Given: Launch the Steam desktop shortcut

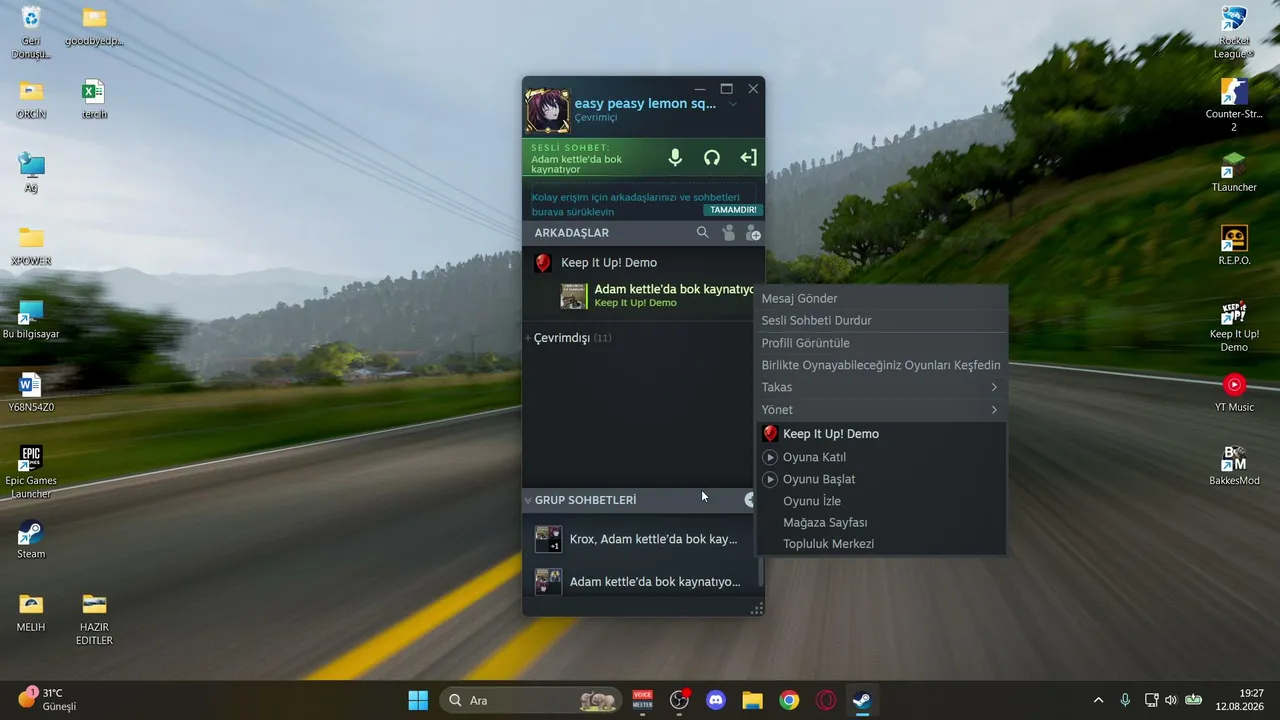Looking at the screenshot, I should pos(31,539).
